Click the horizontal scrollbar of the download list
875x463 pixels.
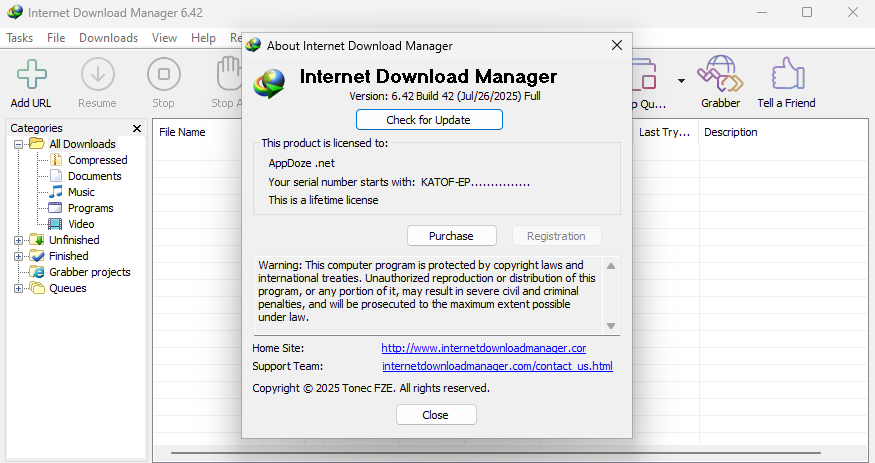tap(496, 453)
